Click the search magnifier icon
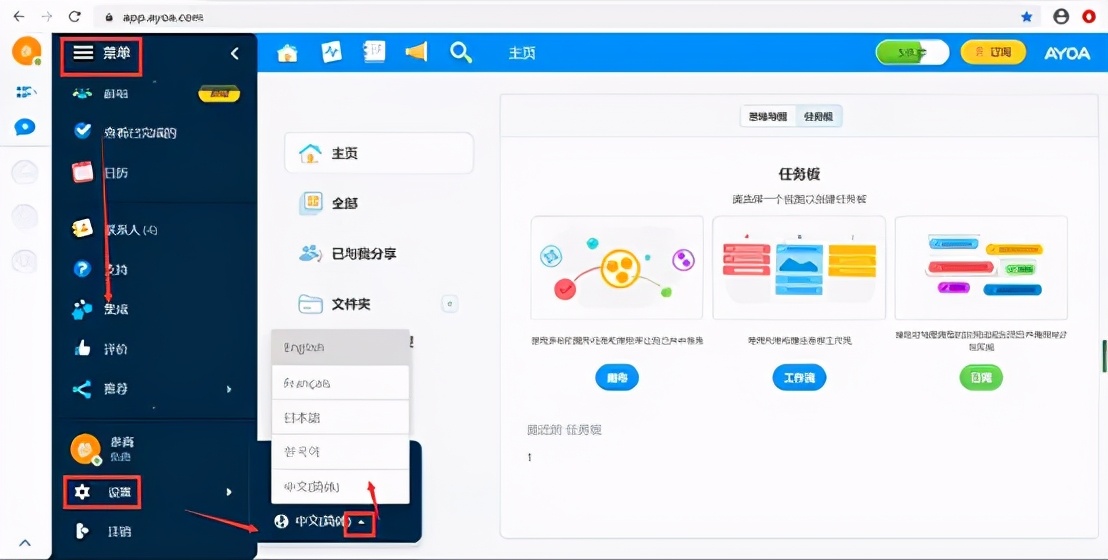 click(x=461, y=52)
